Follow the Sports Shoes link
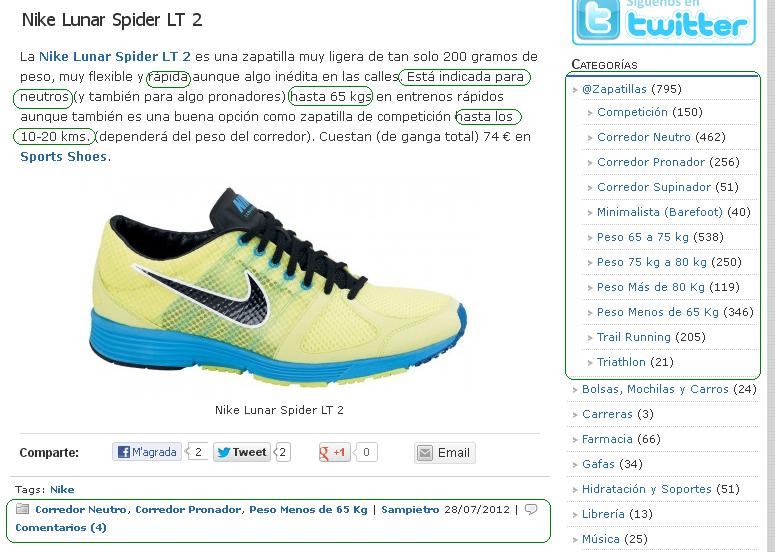This screenshot has height=552, width=775. (x=63, y=157)
